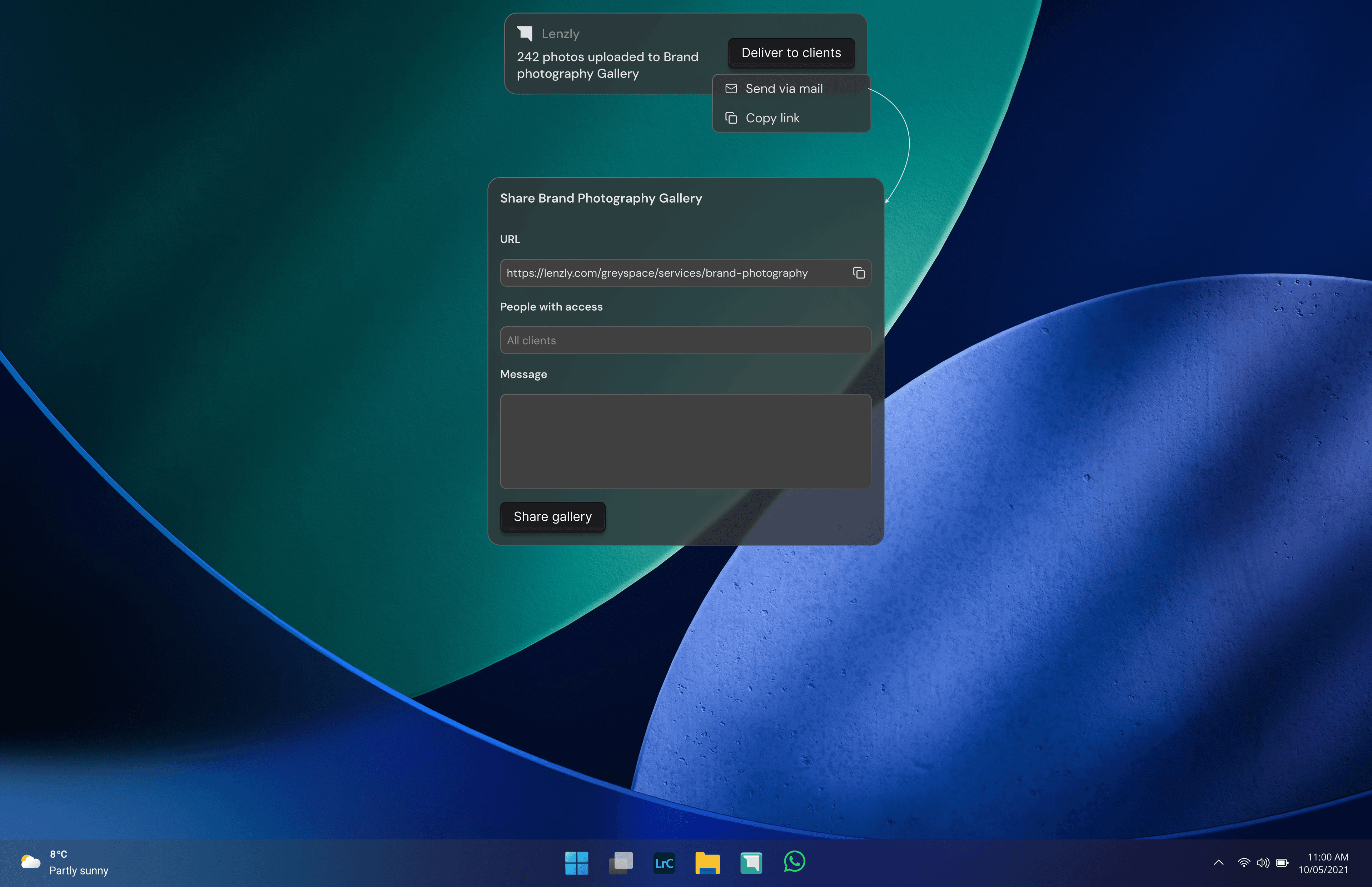This screenshot has width=1372, height=887.
Task: Open the People with access All clients field
Action: pos(685,341)
